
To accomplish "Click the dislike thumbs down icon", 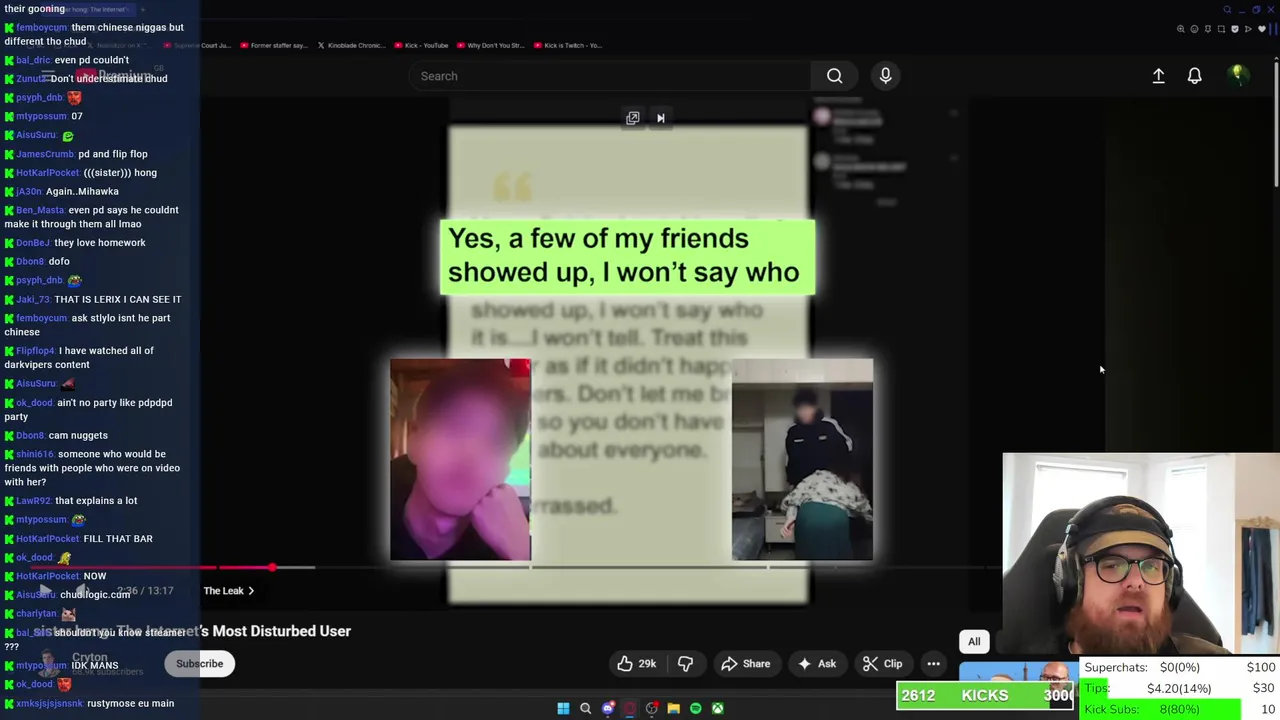I will [x=685, y=663].
